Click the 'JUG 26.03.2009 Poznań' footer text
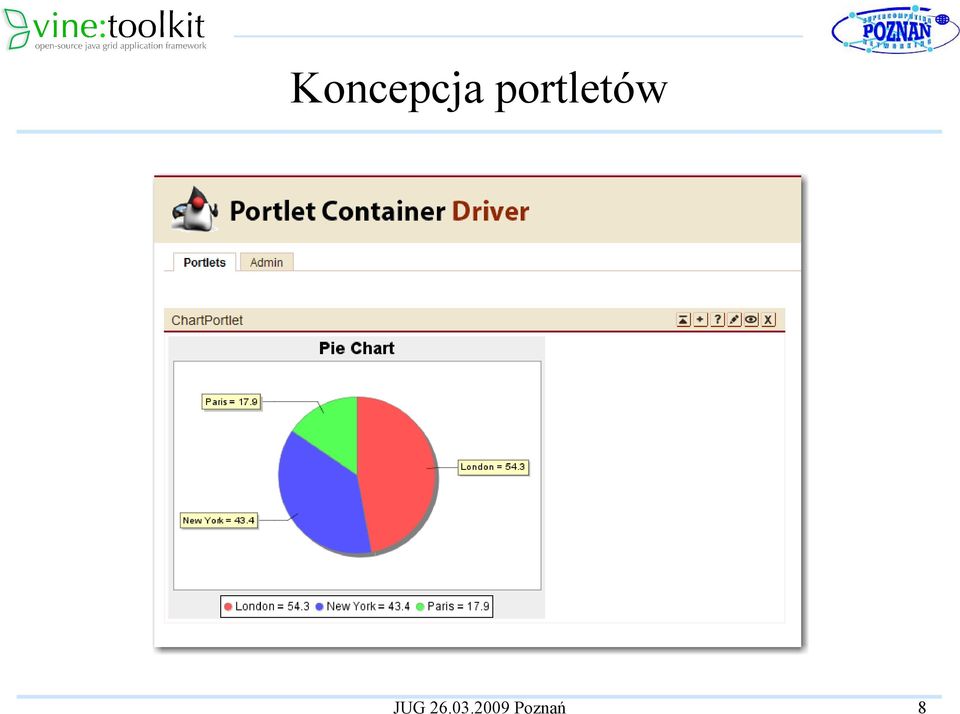This screenshot has width=960, height=714. point(479,707)
